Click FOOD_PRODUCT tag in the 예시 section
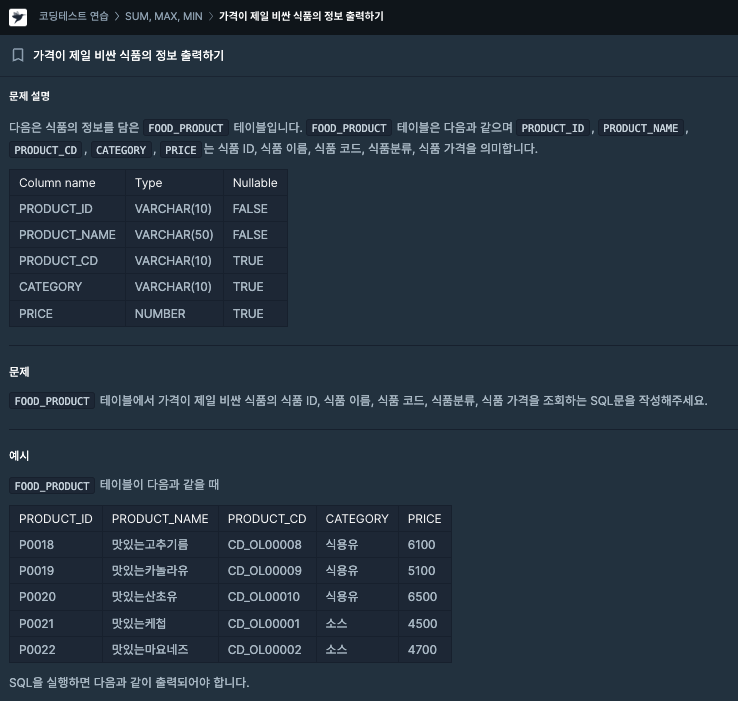This screenshot has height=701, width=738. pyautogui.click(x=52, y=486)
